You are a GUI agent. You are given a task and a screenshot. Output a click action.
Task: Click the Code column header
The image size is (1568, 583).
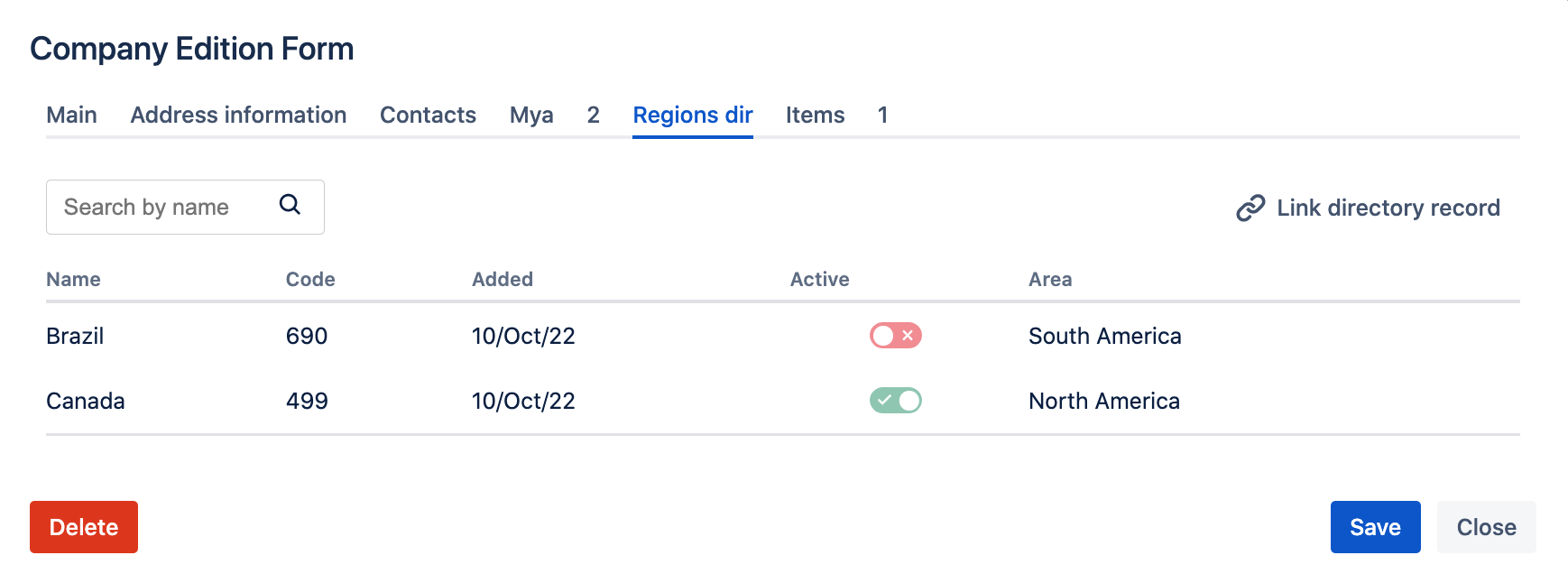pyautogui.click(x=310, y=280)
